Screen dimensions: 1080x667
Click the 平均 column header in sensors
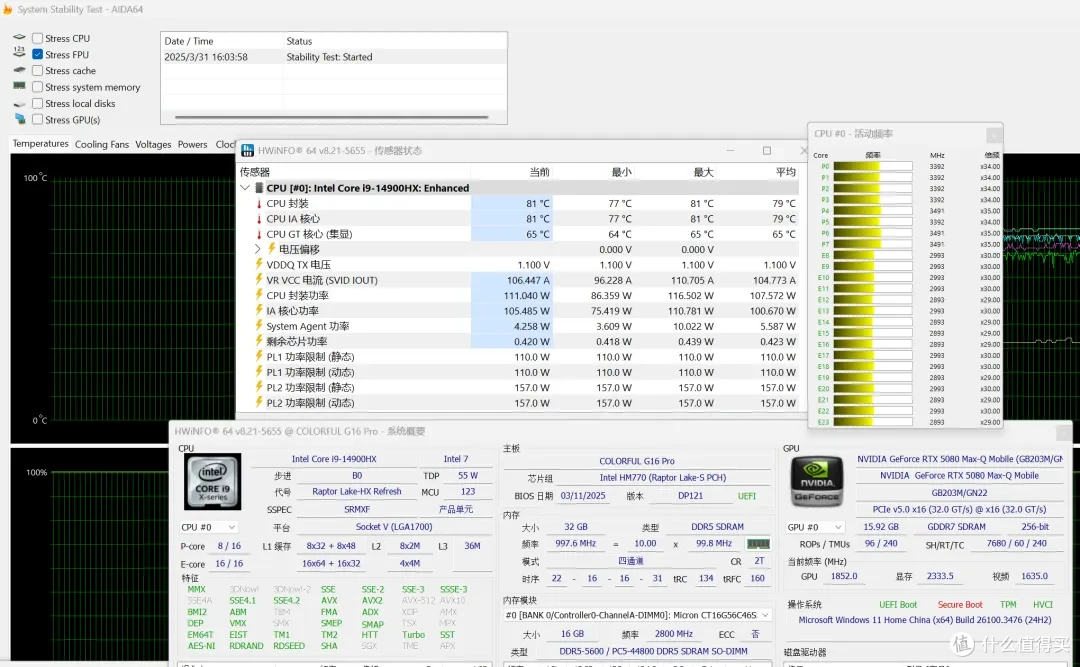click(x=785, y=172)
